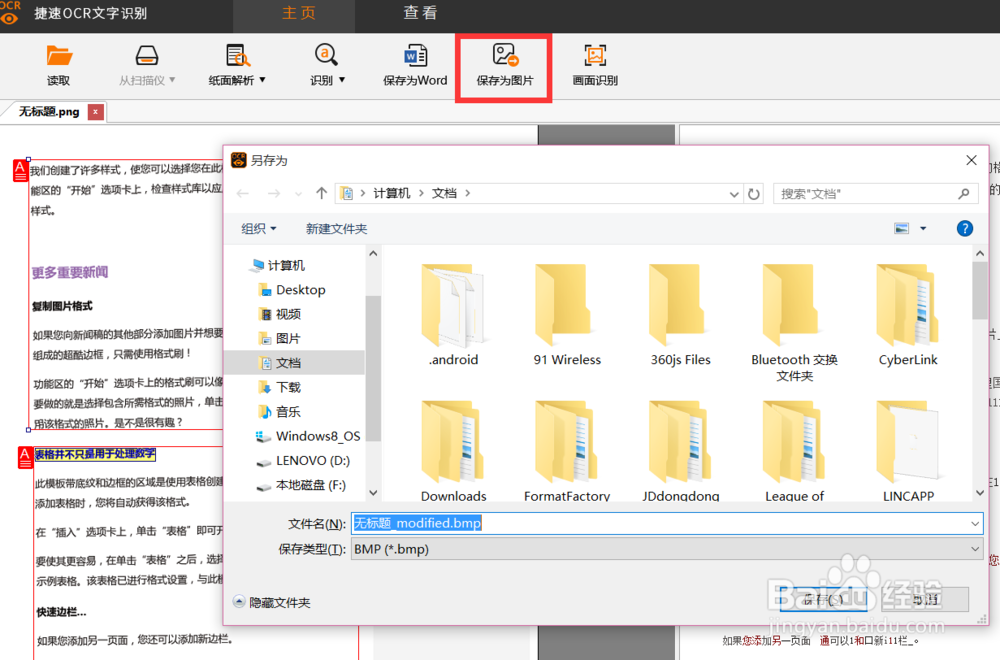Click the 文件名 input field
Screen dimensions: 1000x660
point(667,524)
